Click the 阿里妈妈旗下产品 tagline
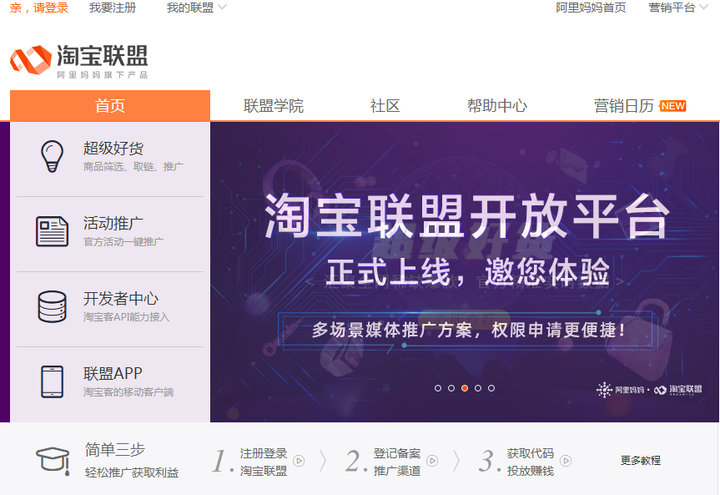Viewport: 720px width, 495px height. click(102, 74)
